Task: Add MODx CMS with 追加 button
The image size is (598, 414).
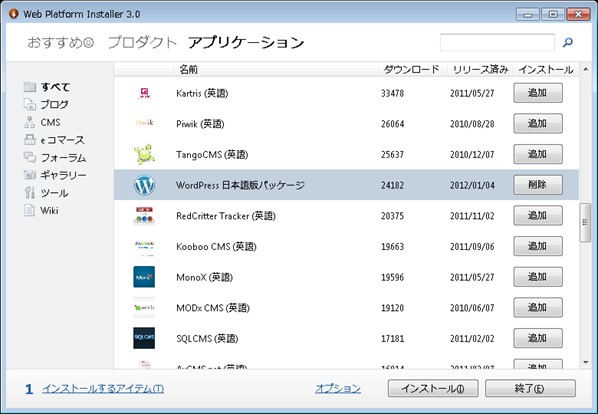Action: 538,307
